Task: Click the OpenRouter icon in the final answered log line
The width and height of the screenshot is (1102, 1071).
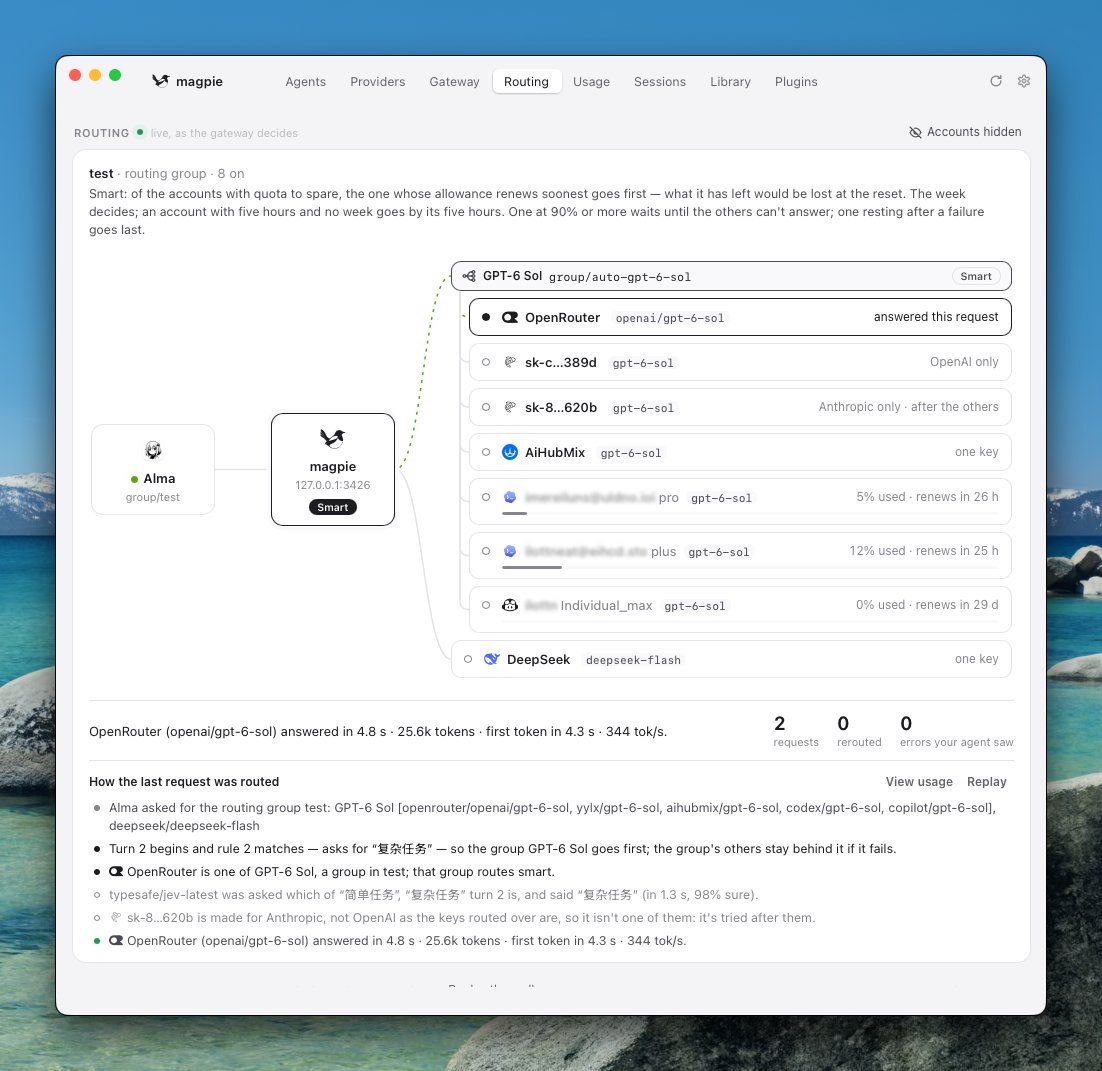Action: pyautogui.click(x=116, y=940)
